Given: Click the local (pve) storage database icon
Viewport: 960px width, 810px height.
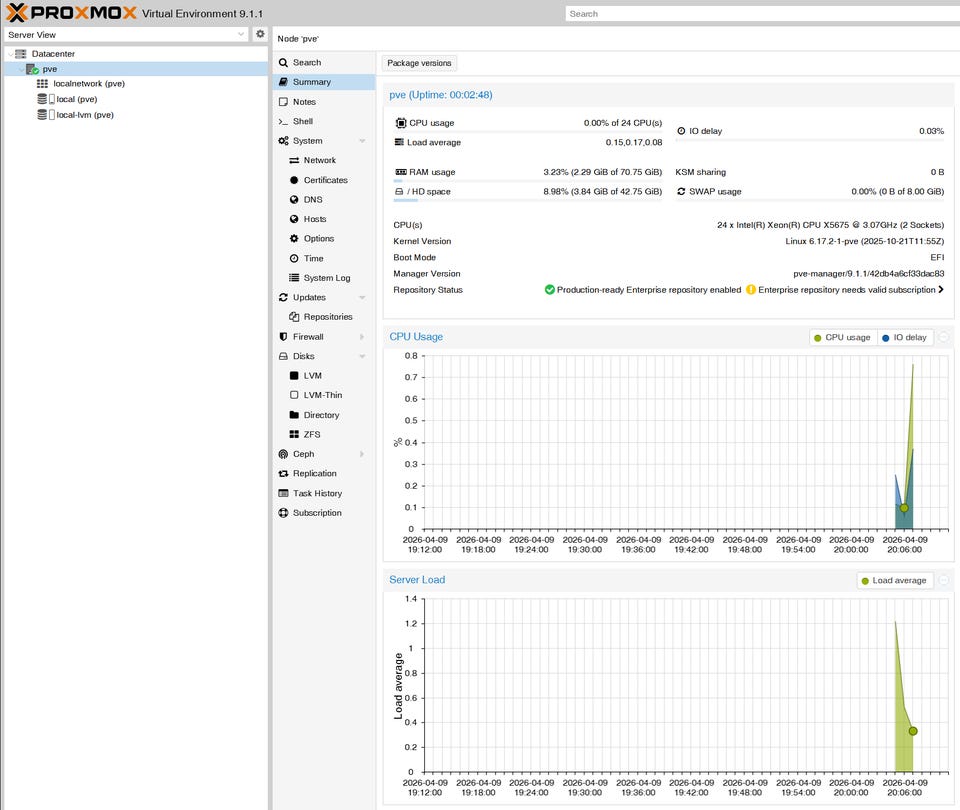Looking at the screenshot, I should click(x=42, y=99).
